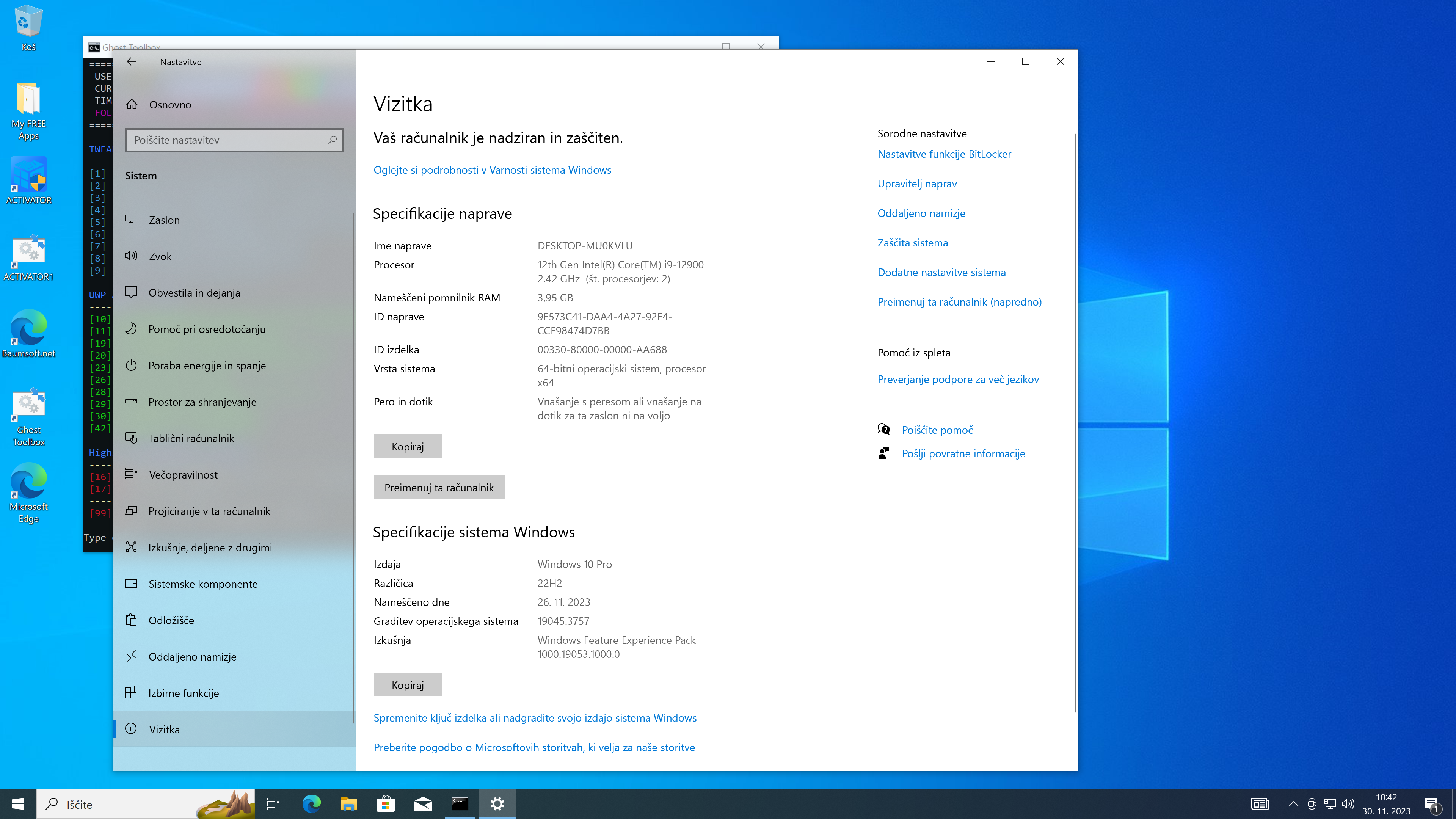This screenshot has width=1456, height=819.
Task: Select Tablični računalnik icon
Action: click(x=131, y=438)
